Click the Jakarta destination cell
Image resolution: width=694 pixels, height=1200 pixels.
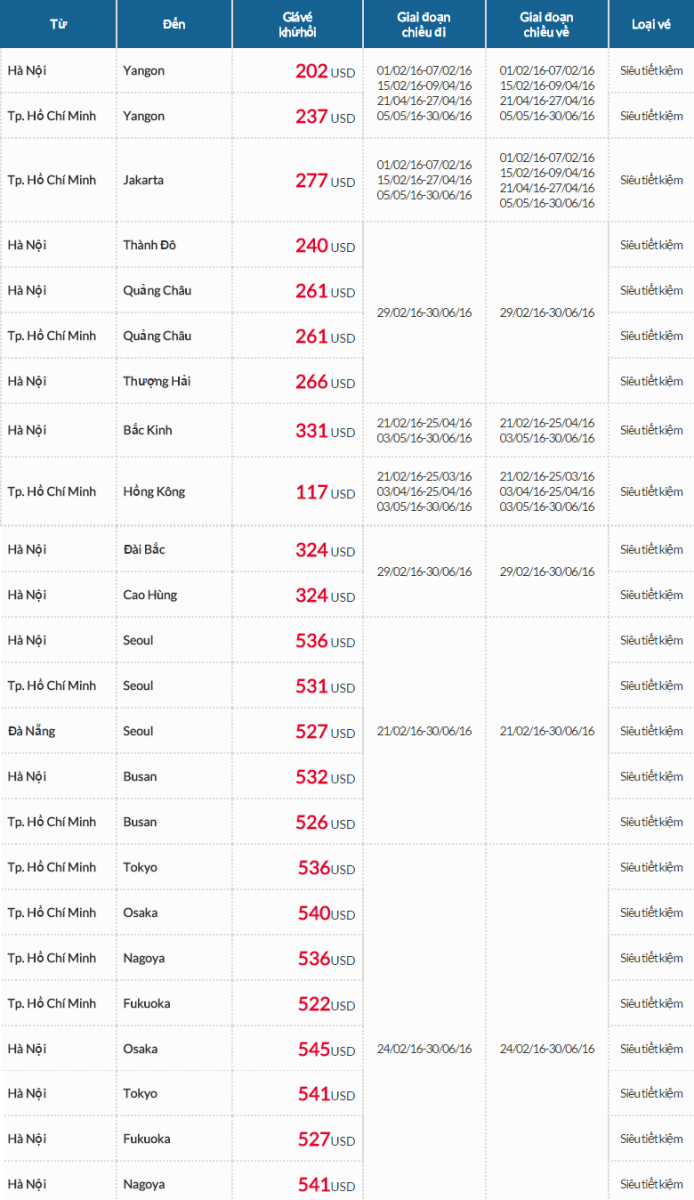[144, 180]
